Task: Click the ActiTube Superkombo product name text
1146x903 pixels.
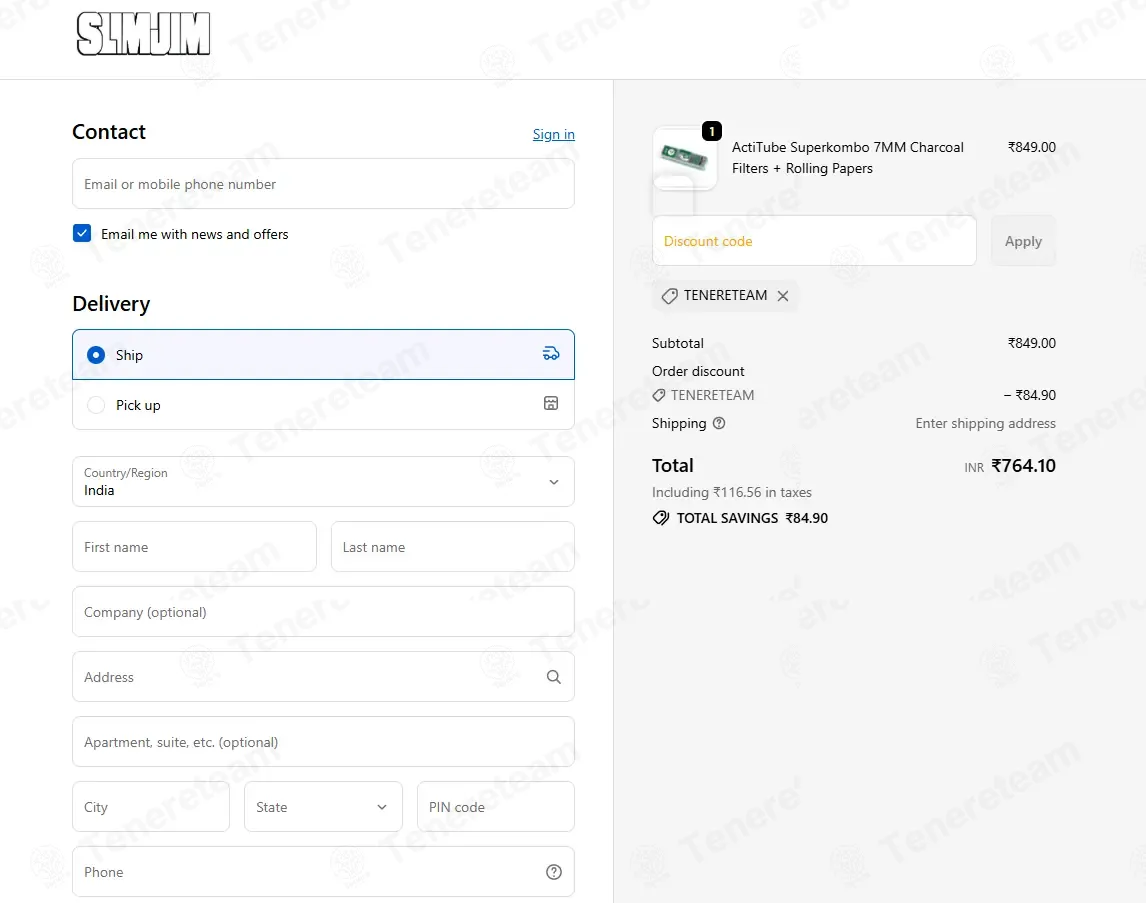Action: point(848,158)
